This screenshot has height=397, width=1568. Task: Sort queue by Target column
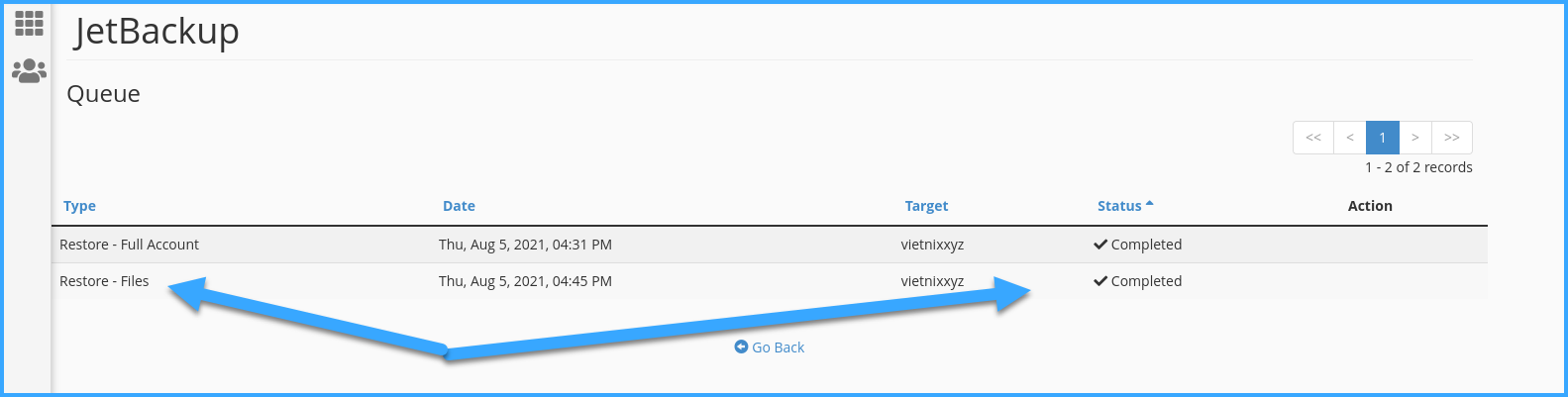tap(926, 206)
